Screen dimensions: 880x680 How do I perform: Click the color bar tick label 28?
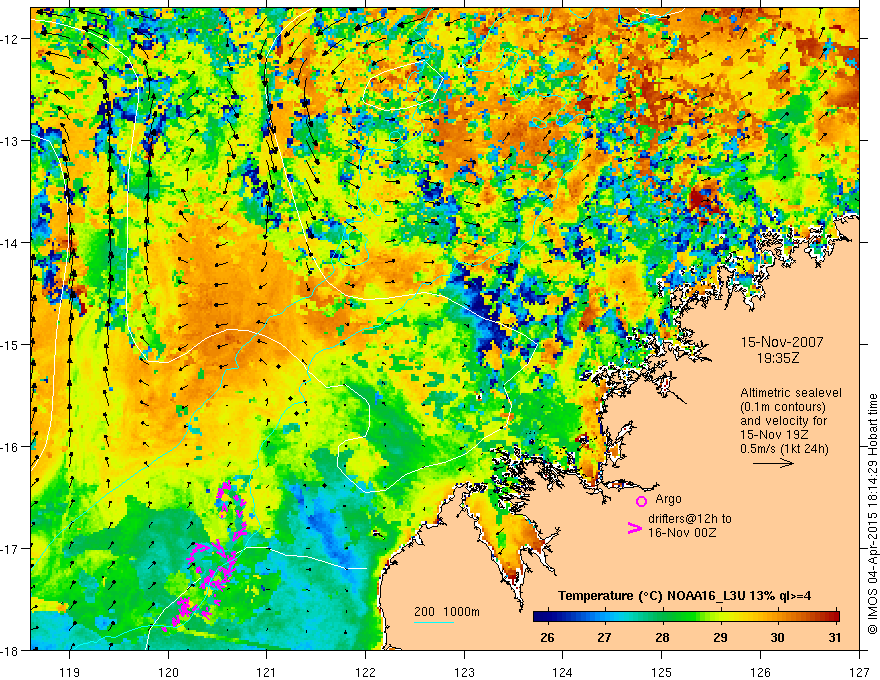click(x=663, y=637)
